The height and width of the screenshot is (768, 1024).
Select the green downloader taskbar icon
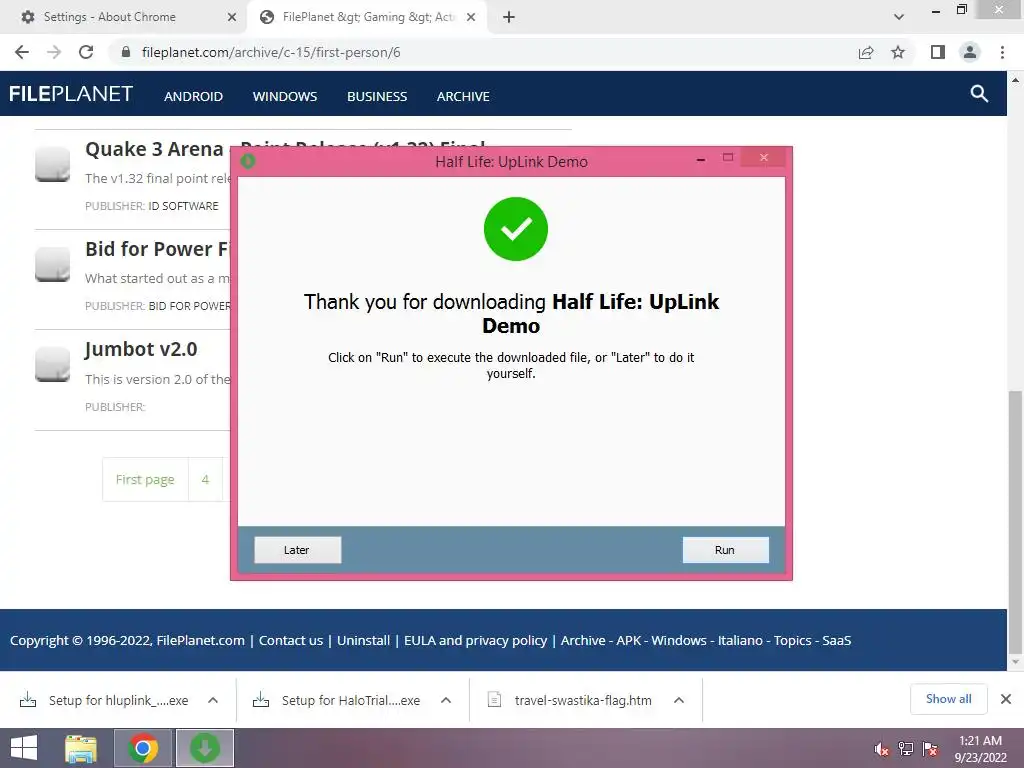[204, 748]
